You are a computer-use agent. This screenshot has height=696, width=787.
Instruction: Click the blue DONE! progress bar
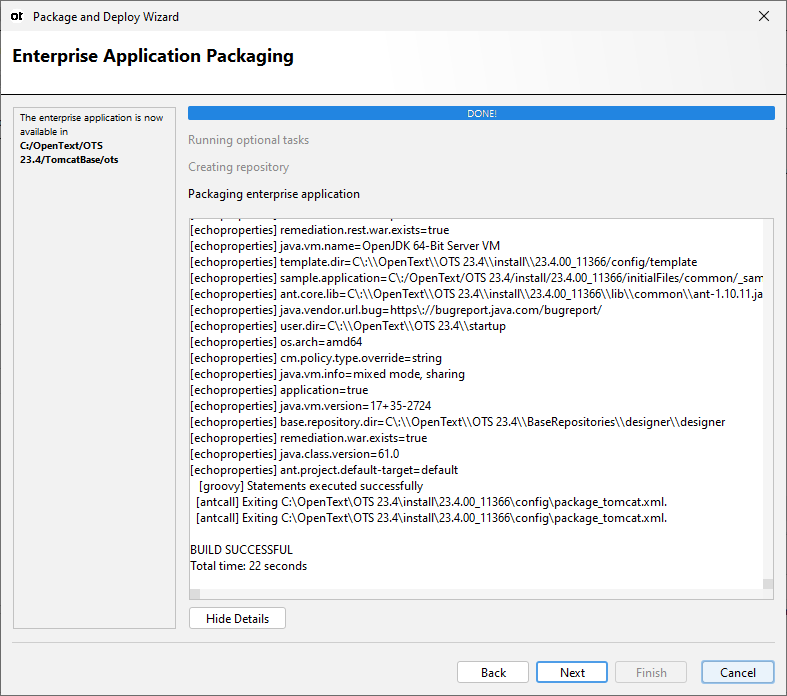tap(481, 114)
